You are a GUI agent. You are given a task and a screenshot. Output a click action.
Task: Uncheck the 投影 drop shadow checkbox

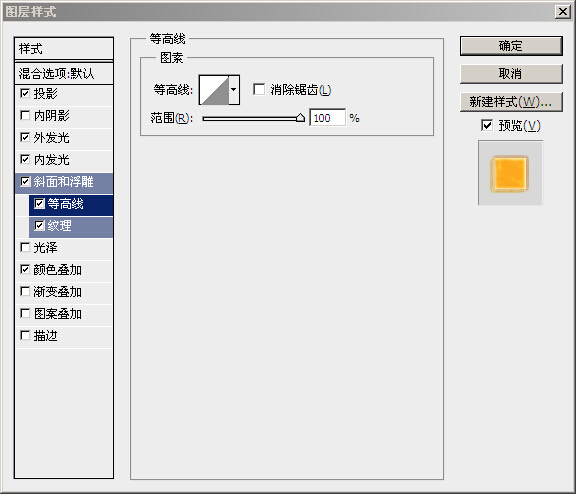click(x=25, y=93)
